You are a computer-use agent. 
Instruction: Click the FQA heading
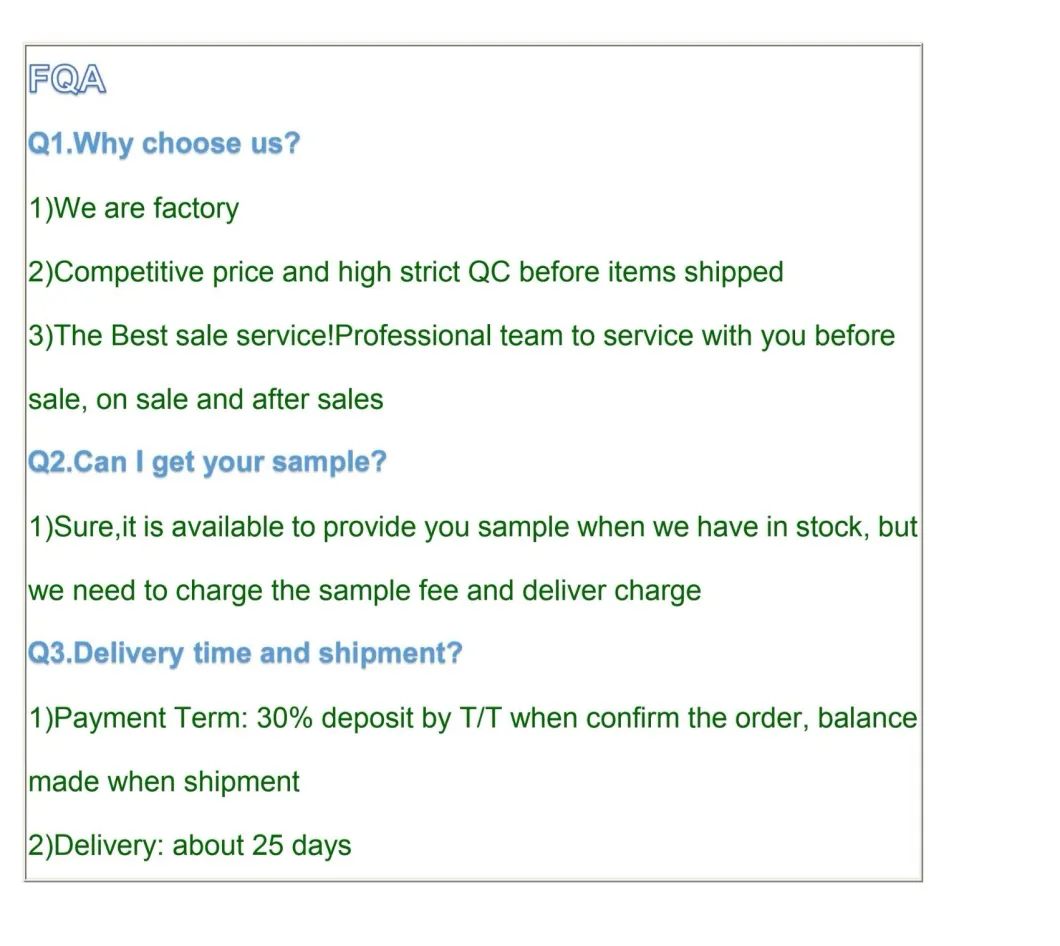click(x=67, y=79)
